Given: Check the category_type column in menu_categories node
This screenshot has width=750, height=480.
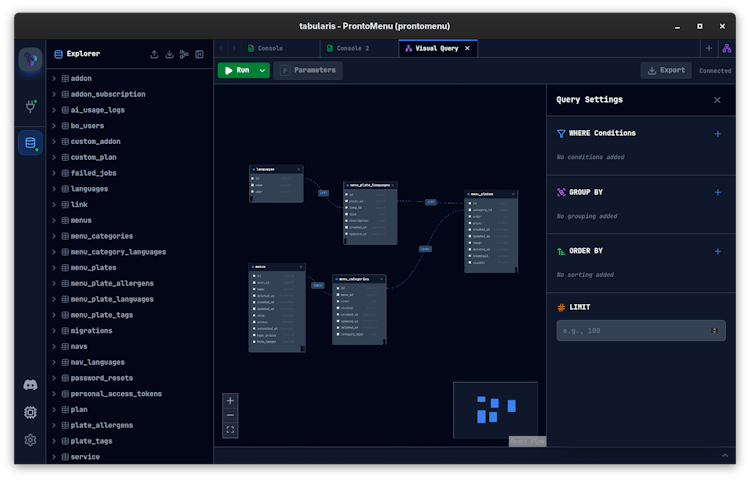Looking at the screenshot, I should coord(338,334).
